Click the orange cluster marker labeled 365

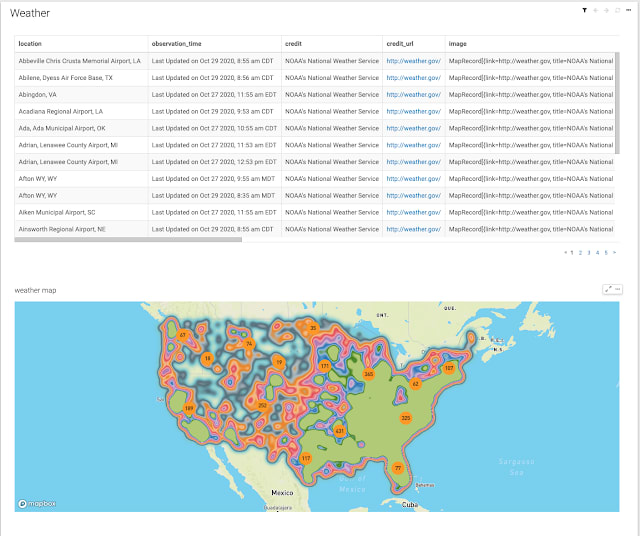(369, 374)
